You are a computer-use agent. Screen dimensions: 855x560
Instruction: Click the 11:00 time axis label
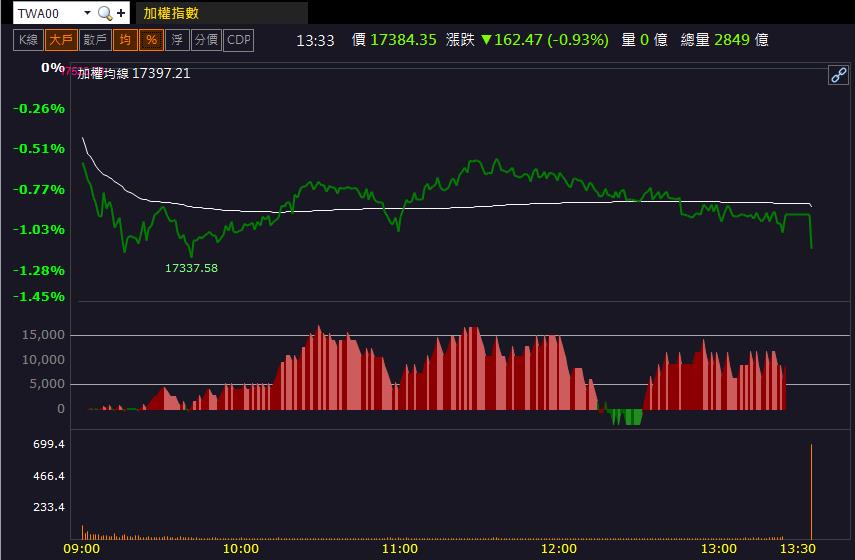pos(400,549)
